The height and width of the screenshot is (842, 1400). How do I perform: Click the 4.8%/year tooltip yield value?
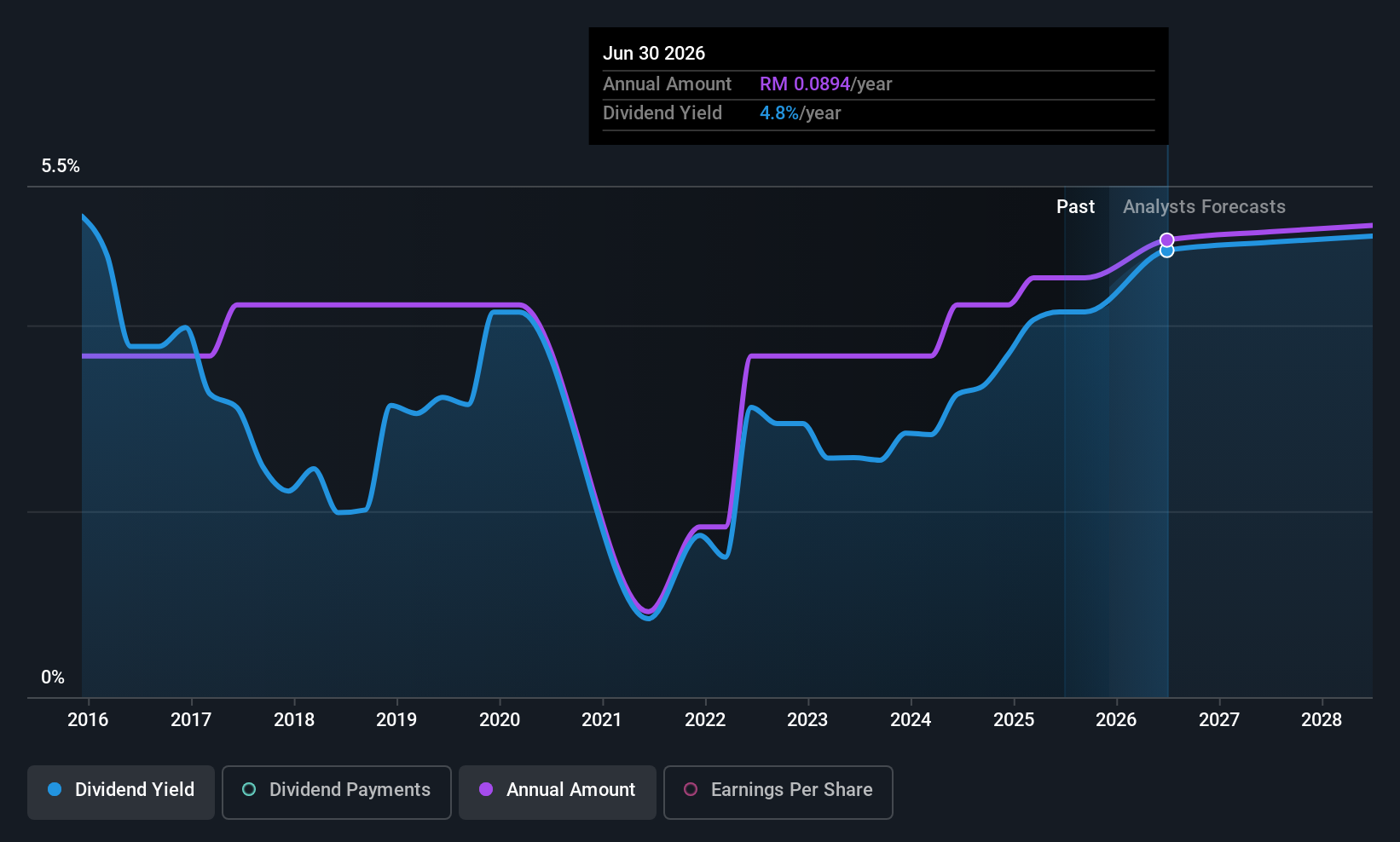[800, 113]
